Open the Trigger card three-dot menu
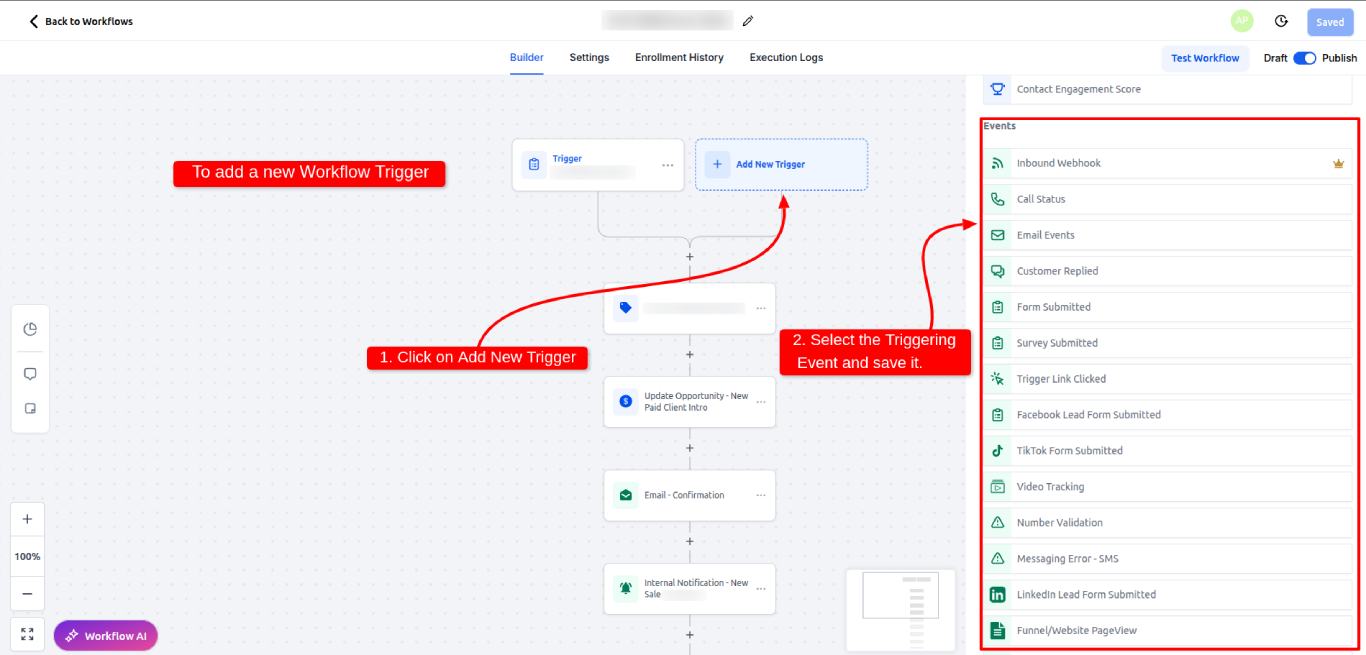Screen dimensions: 1366x655 pos(667,165)
